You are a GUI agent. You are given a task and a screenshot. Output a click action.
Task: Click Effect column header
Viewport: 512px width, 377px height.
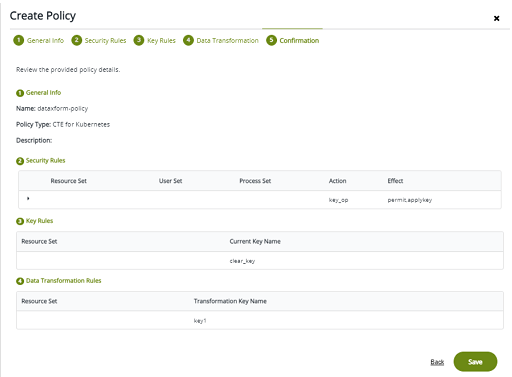(395, 181)
